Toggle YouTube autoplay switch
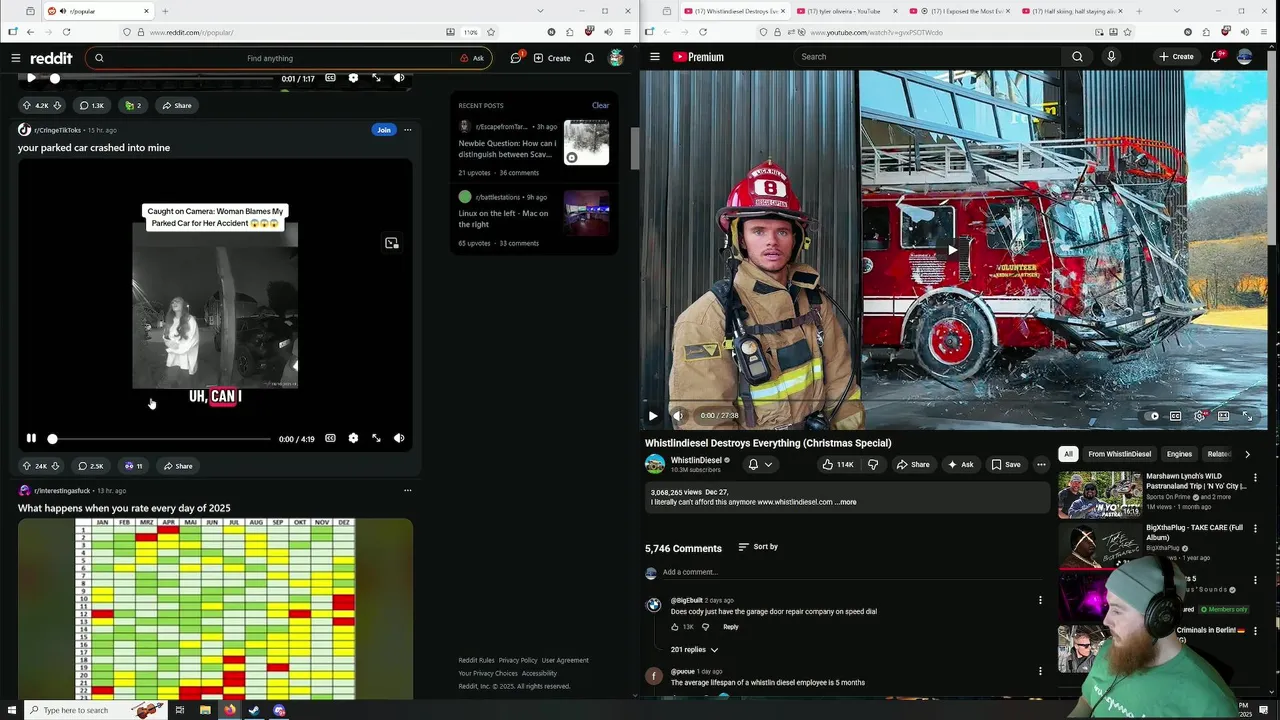Viewport: 1280px width, 720px height. [1152, 416]
